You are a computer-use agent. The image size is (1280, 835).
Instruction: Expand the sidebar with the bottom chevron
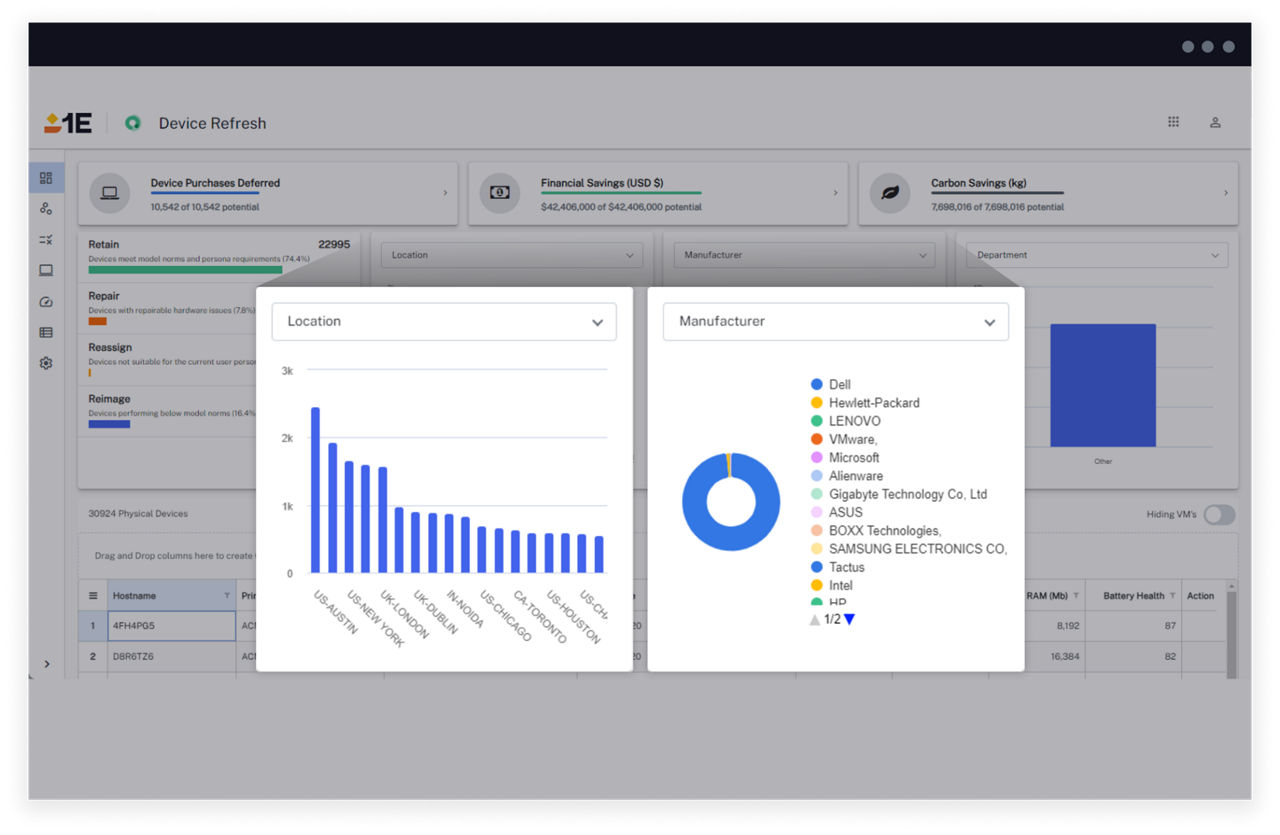tap(46, 664)
